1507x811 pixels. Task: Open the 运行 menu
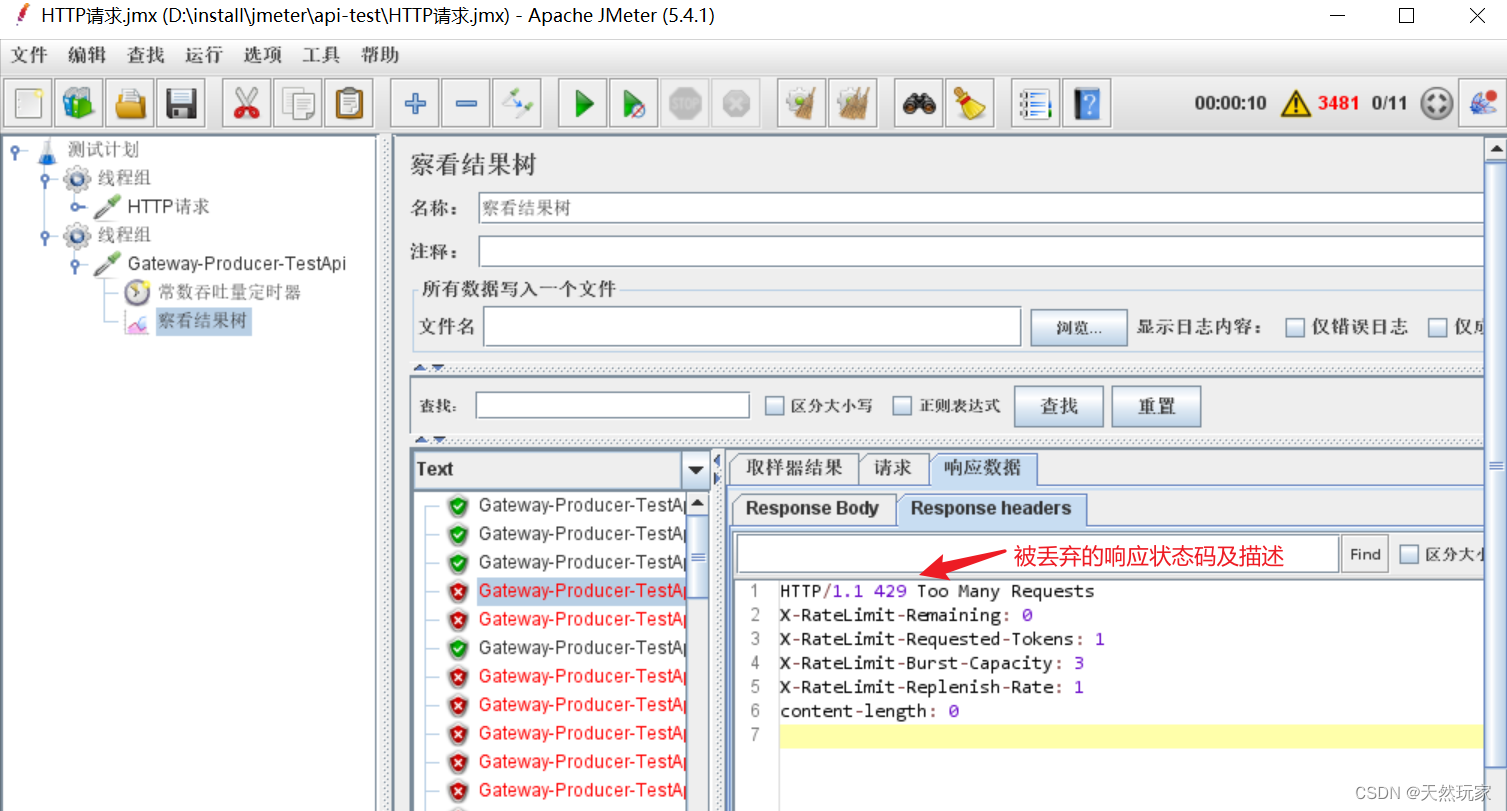[x=204, y=55]
